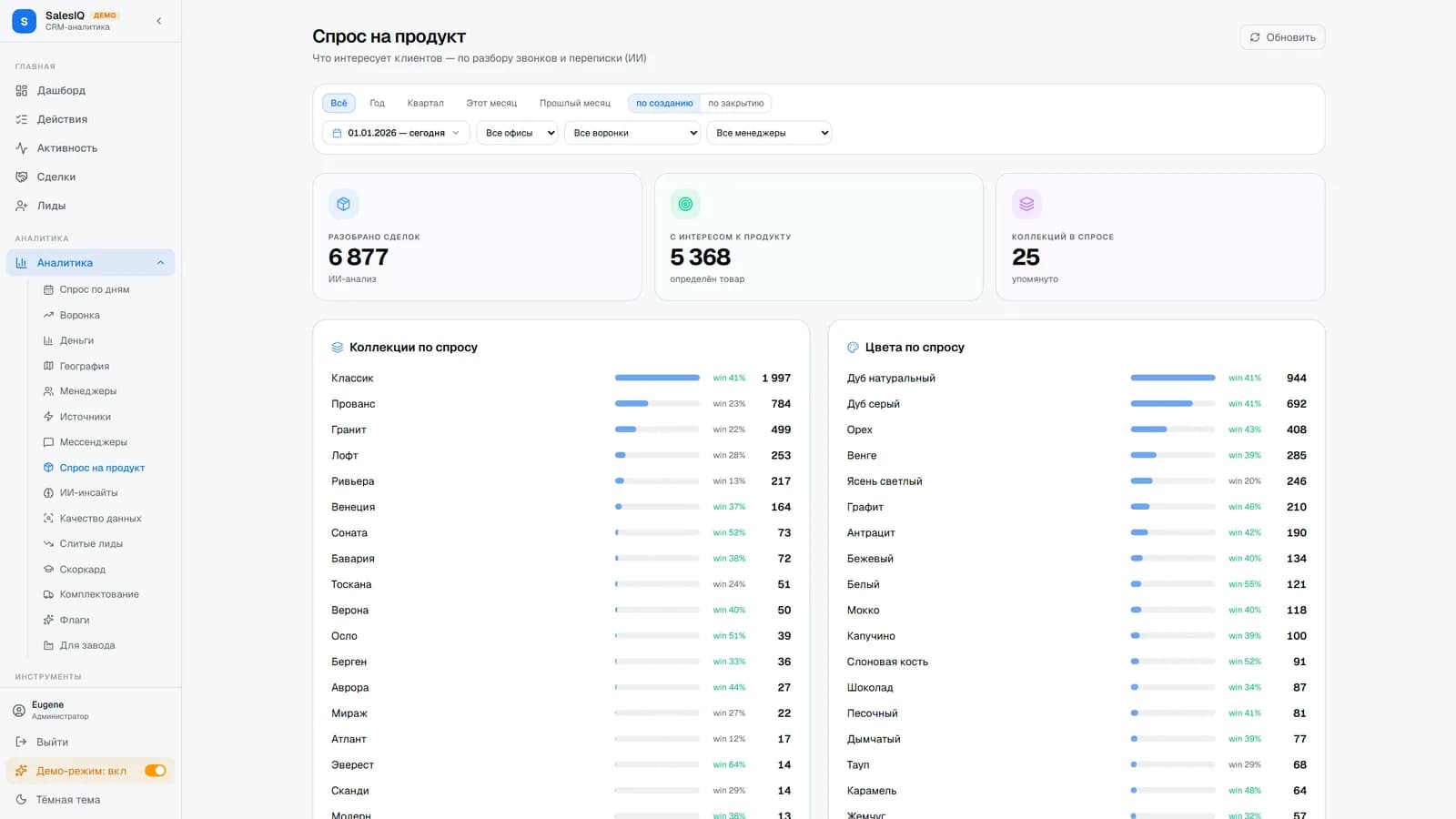Select the по созданию mode option

pos(664,103)
